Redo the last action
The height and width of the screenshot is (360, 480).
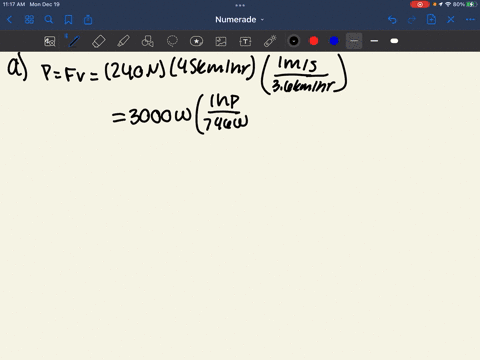(x=412, y=20)
